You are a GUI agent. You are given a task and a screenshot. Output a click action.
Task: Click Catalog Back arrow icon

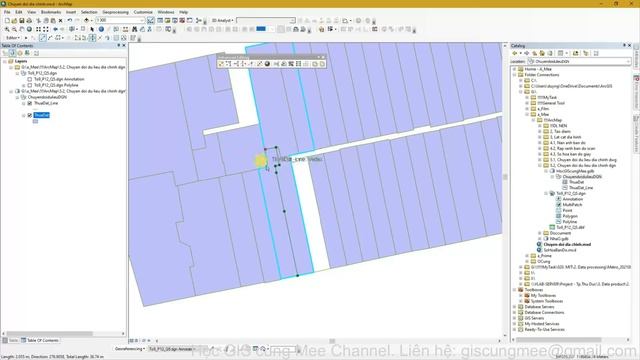(x=515, y=53)
